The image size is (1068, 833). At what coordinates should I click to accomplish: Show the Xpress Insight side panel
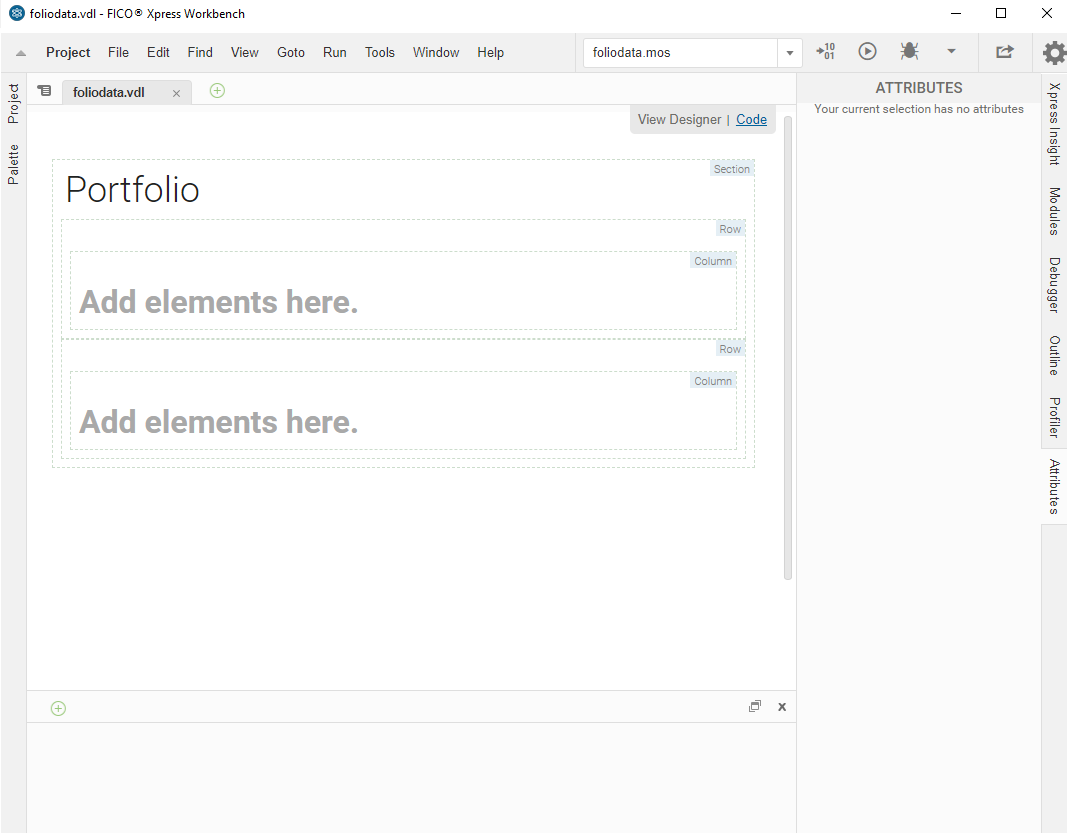(1054, 124)
